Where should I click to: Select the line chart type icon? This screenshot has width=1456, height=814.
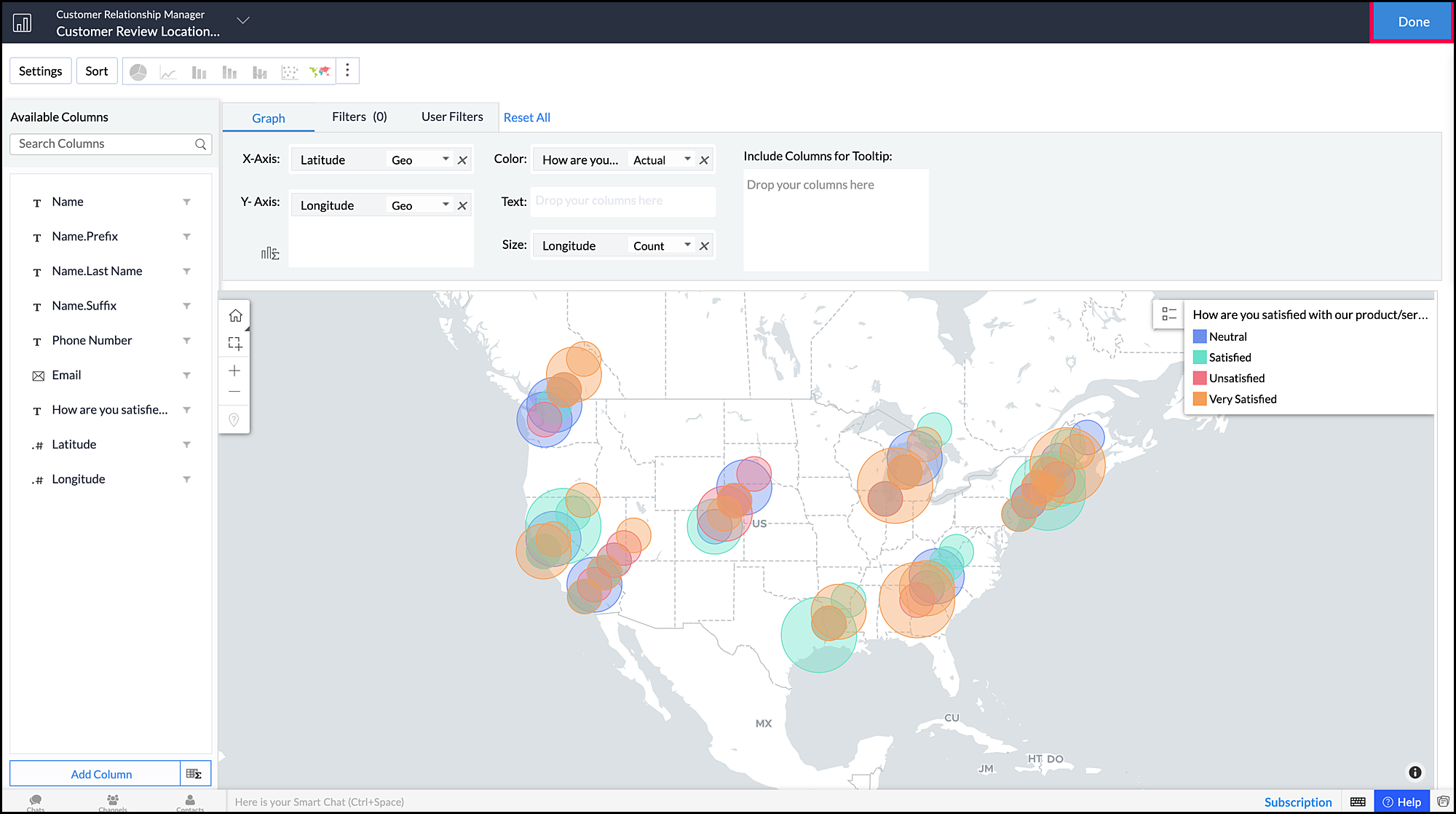click(x=168, y=72)
